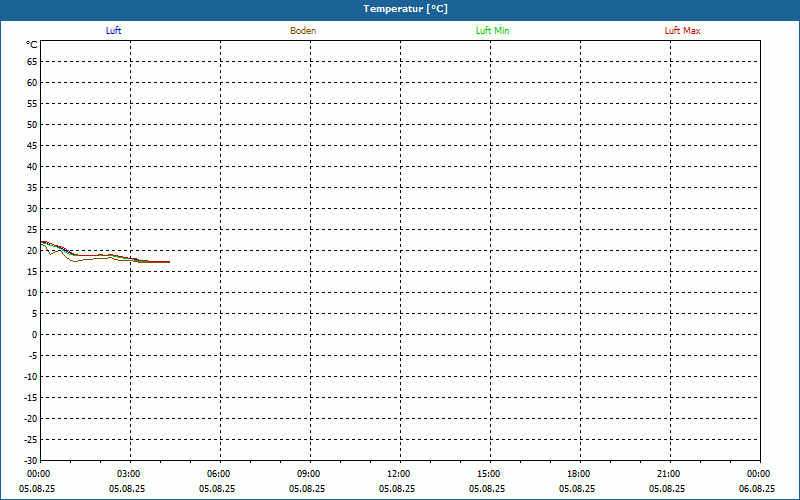The height and width of the screenshot is (500, 800).
Task: Click the -30 value on the temperature axis
Action: coord(31,460)
